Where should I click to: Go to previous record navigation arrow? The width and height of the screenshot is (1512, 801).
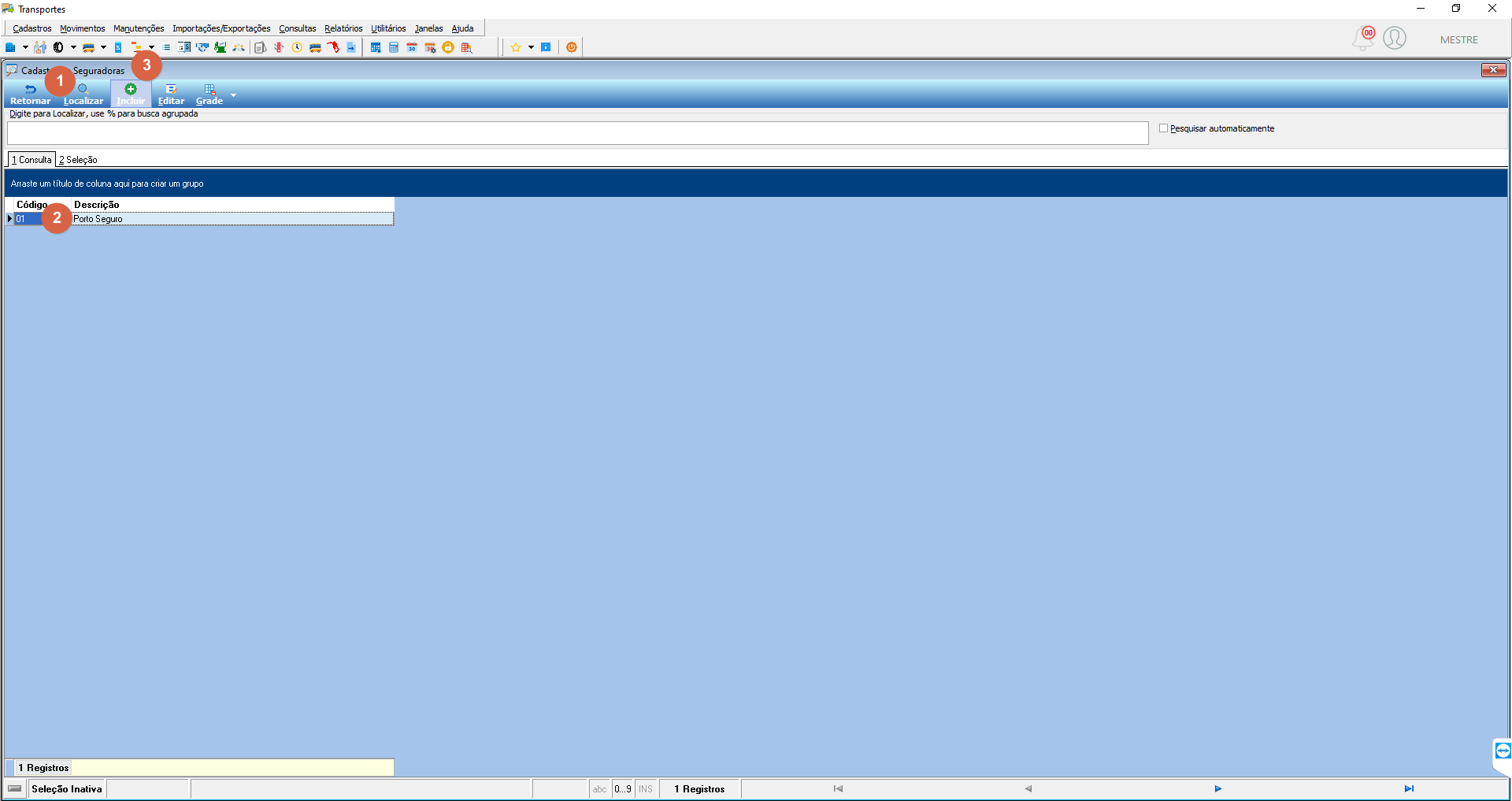[x=1028, y=788]
